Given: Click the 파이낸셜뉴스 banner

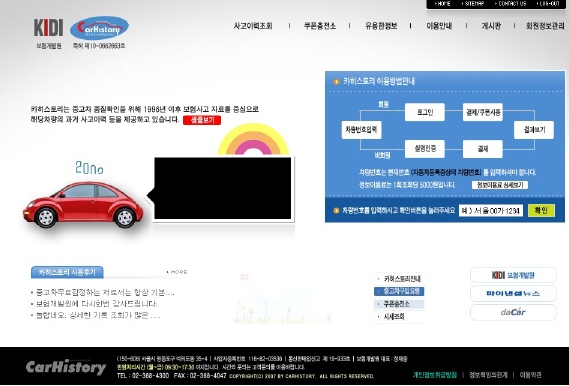Looking at the screenshot, I should 513,293.
